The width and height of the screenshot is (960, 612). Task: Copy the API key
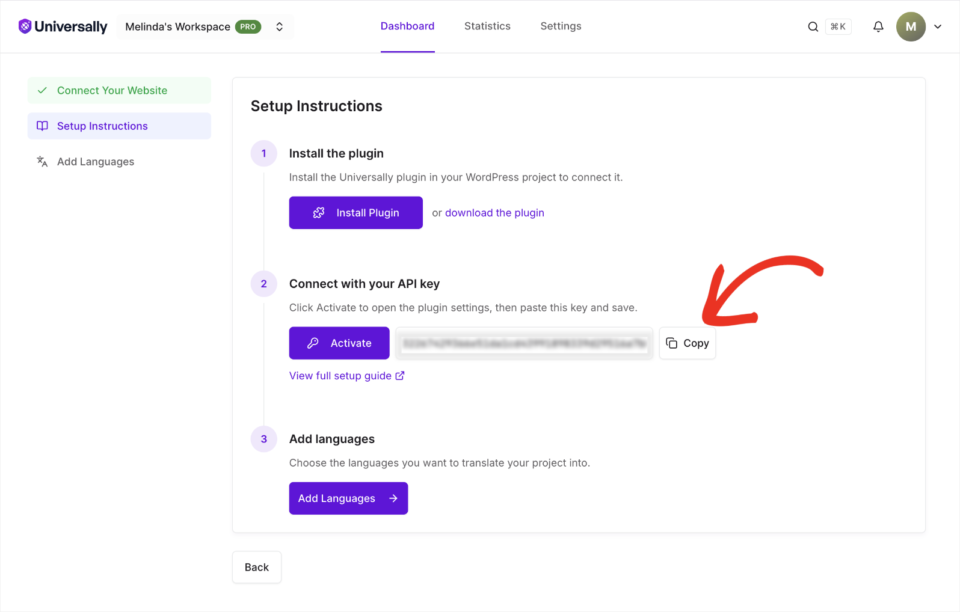click(x=687, y=343)
